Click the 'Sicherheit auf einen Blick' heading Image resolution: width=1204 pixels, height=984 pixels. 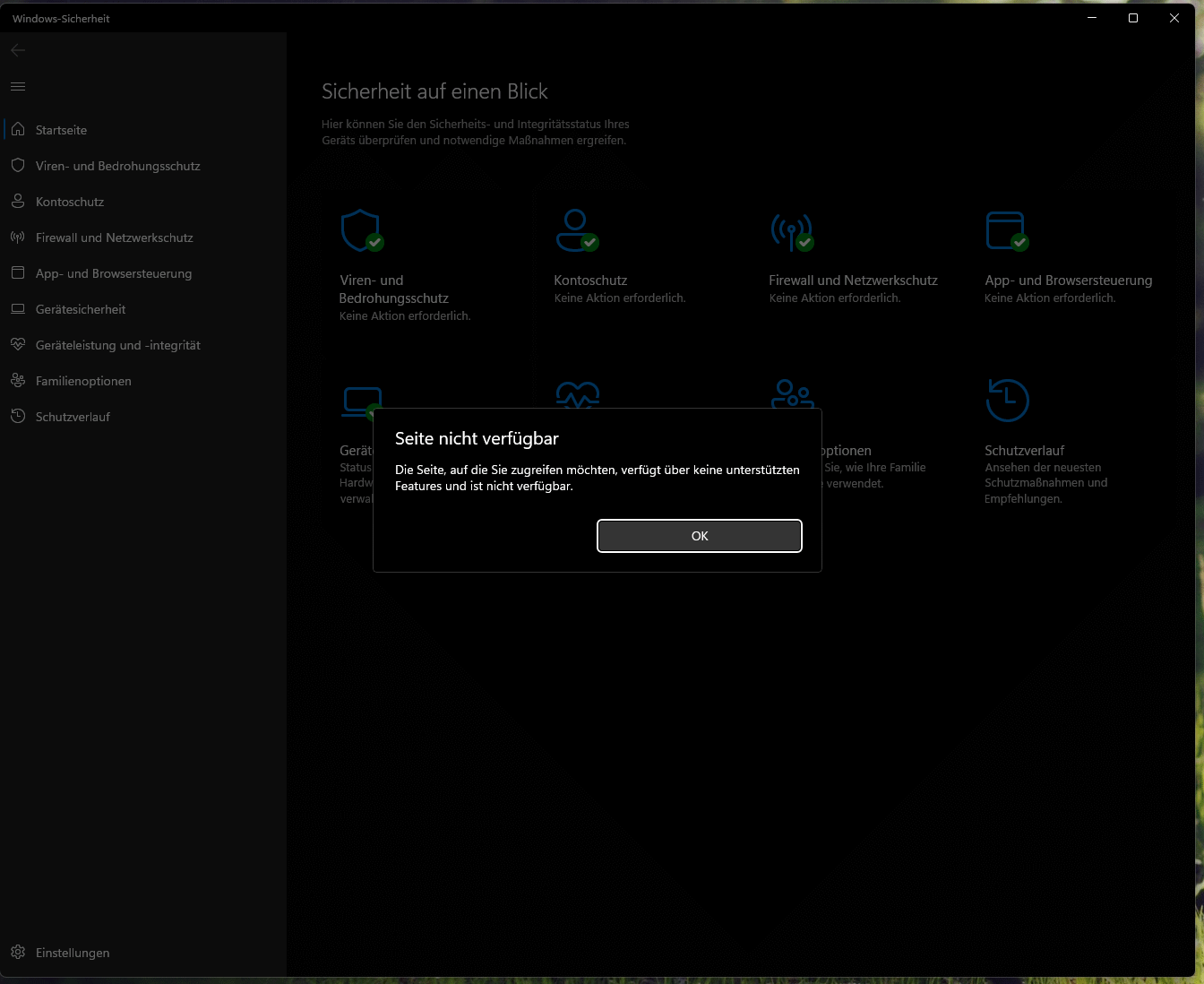coord(434,91)
